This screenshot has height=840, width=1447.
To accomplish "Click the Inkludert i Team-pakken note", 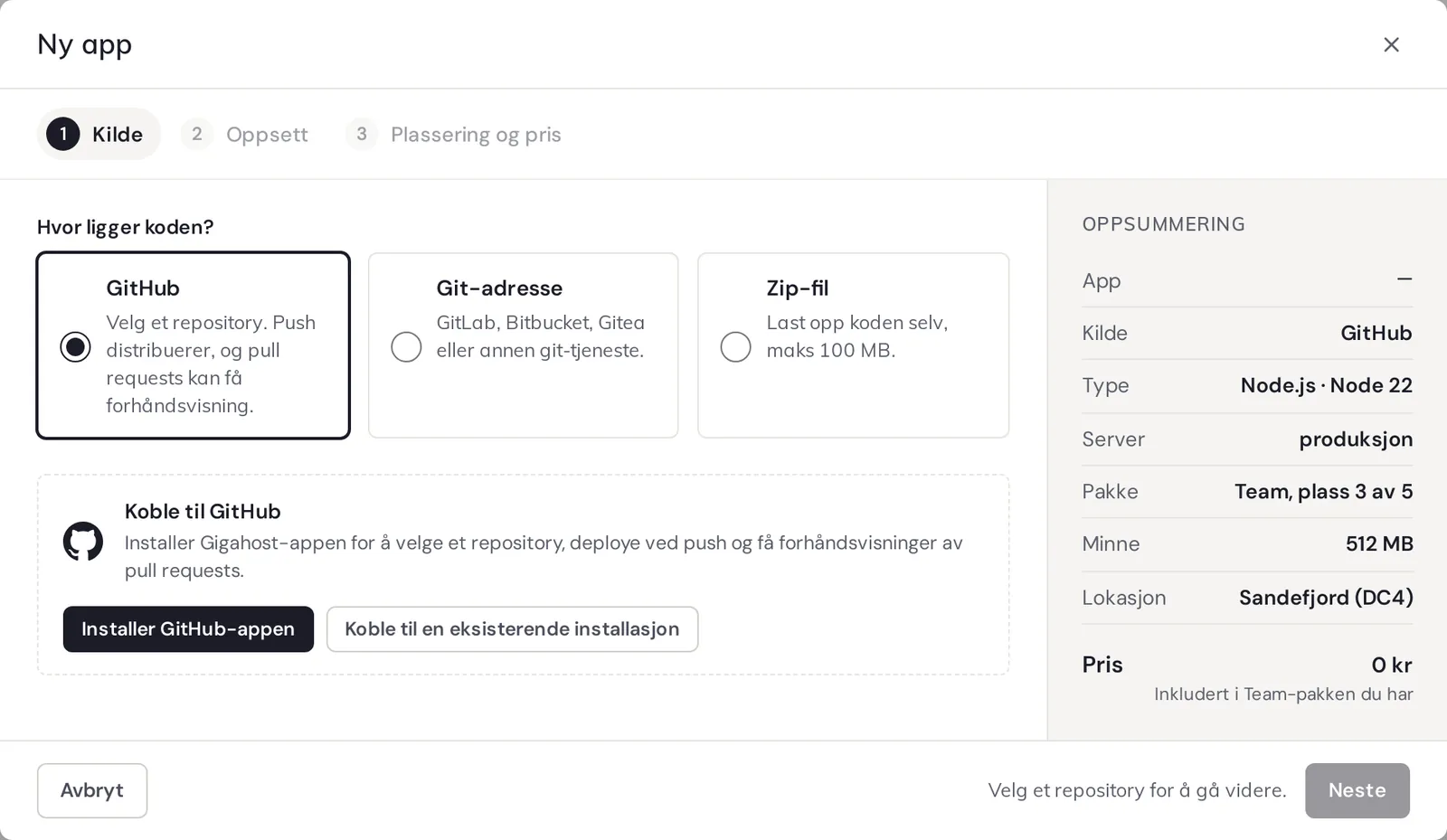I will coord(1283,694).
